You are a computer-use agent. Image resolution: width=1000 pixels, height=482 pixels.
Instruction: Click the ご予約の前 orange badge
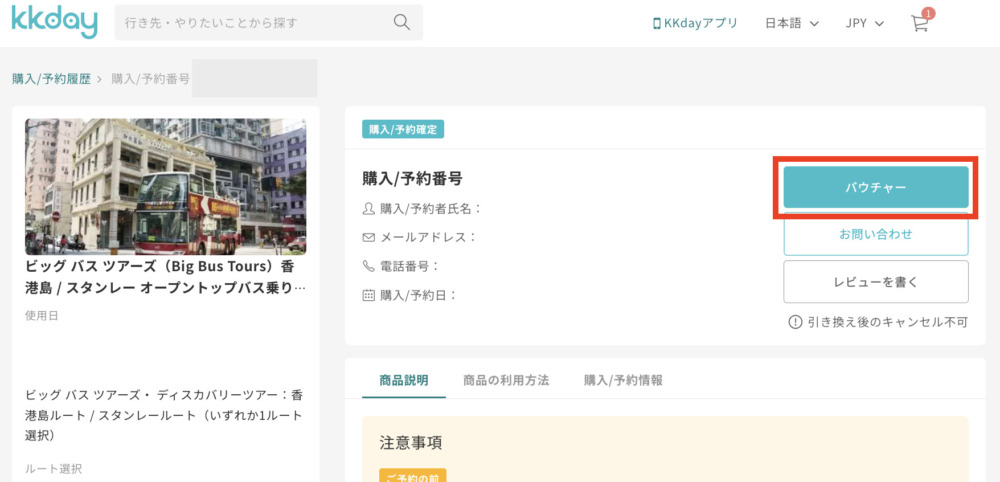[x=413, y=476]
